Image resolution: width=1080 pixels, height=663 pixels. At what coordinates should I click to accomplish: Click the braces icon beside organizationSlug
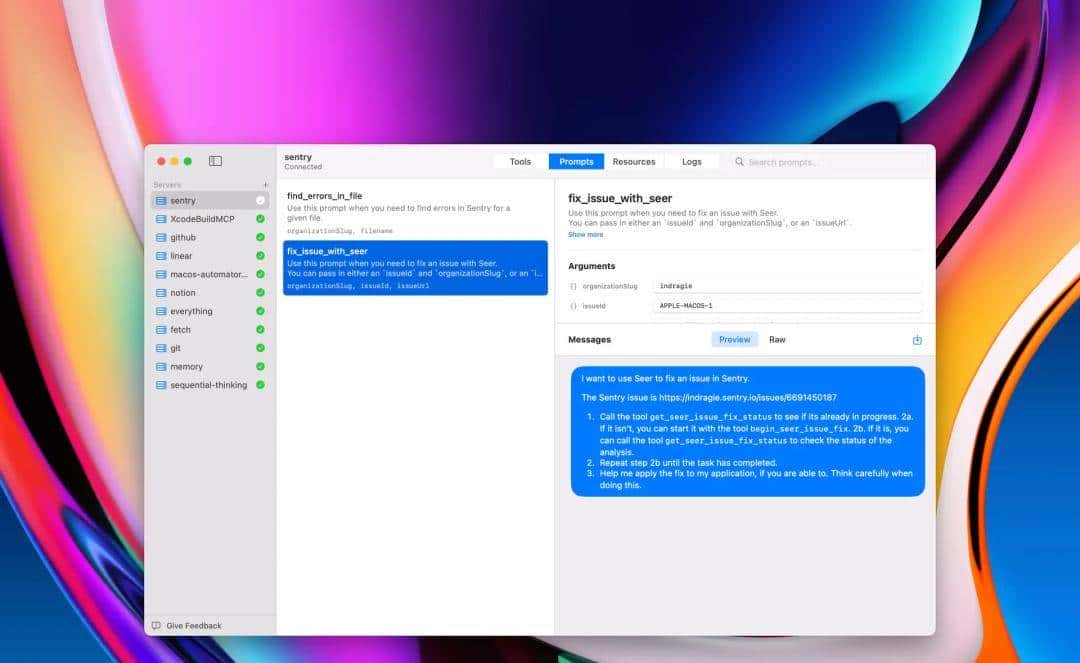574,286
